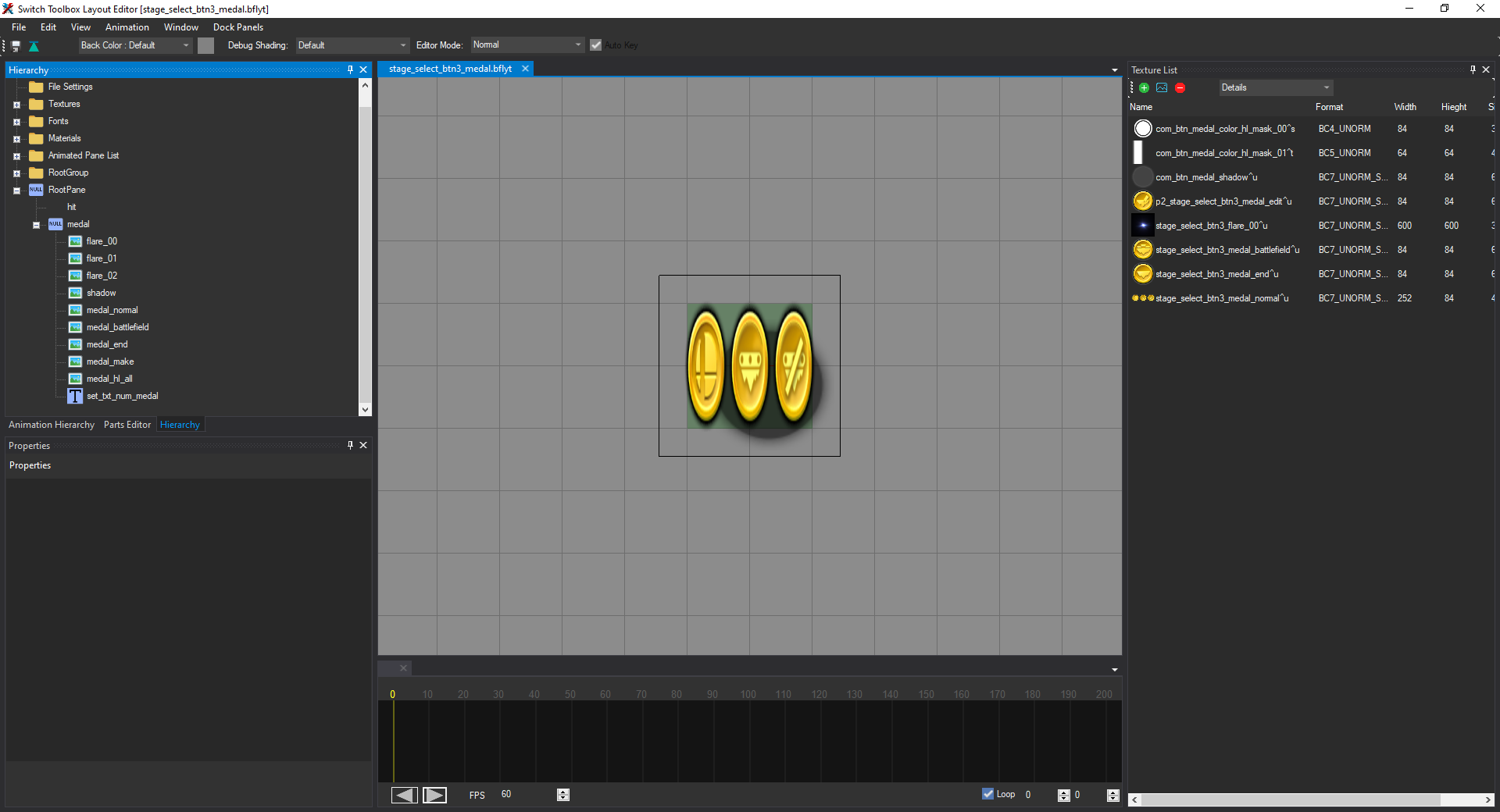The width and height of the screenshot is (1500, 812).
Task: Add a texture with the green plus icon
Action: 1144,88
